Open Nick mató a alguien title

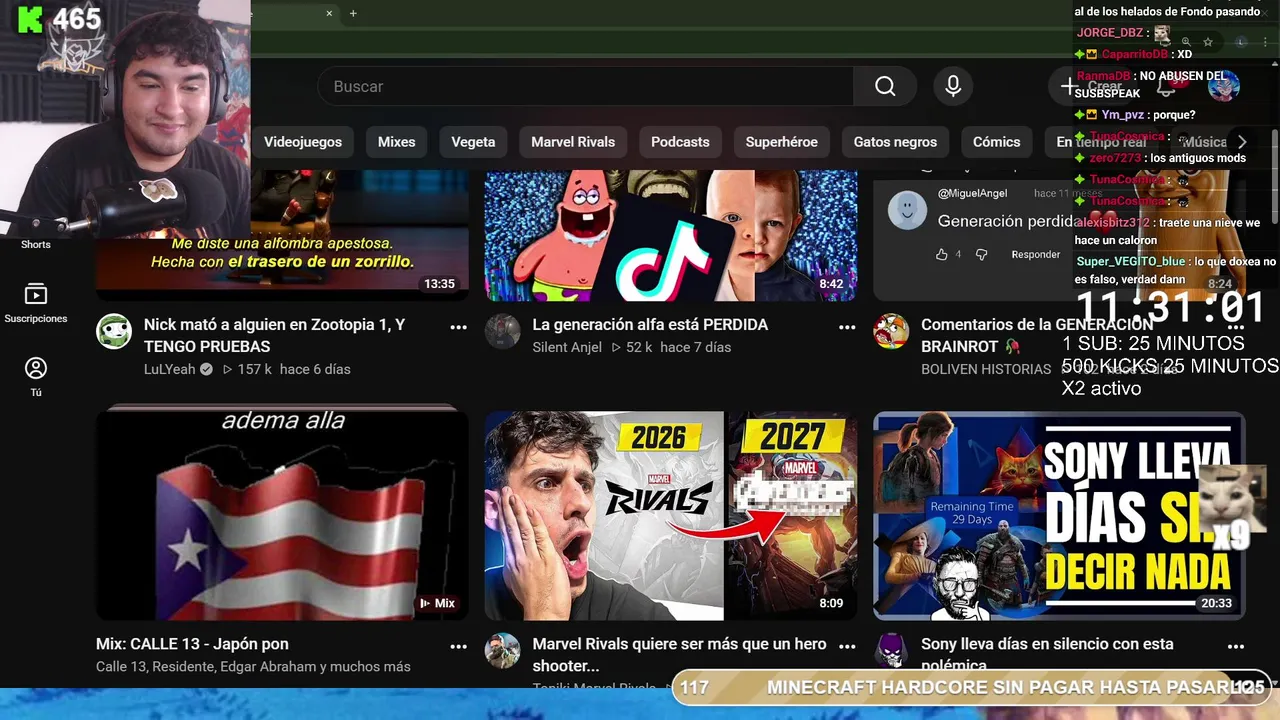click(275, 335)
